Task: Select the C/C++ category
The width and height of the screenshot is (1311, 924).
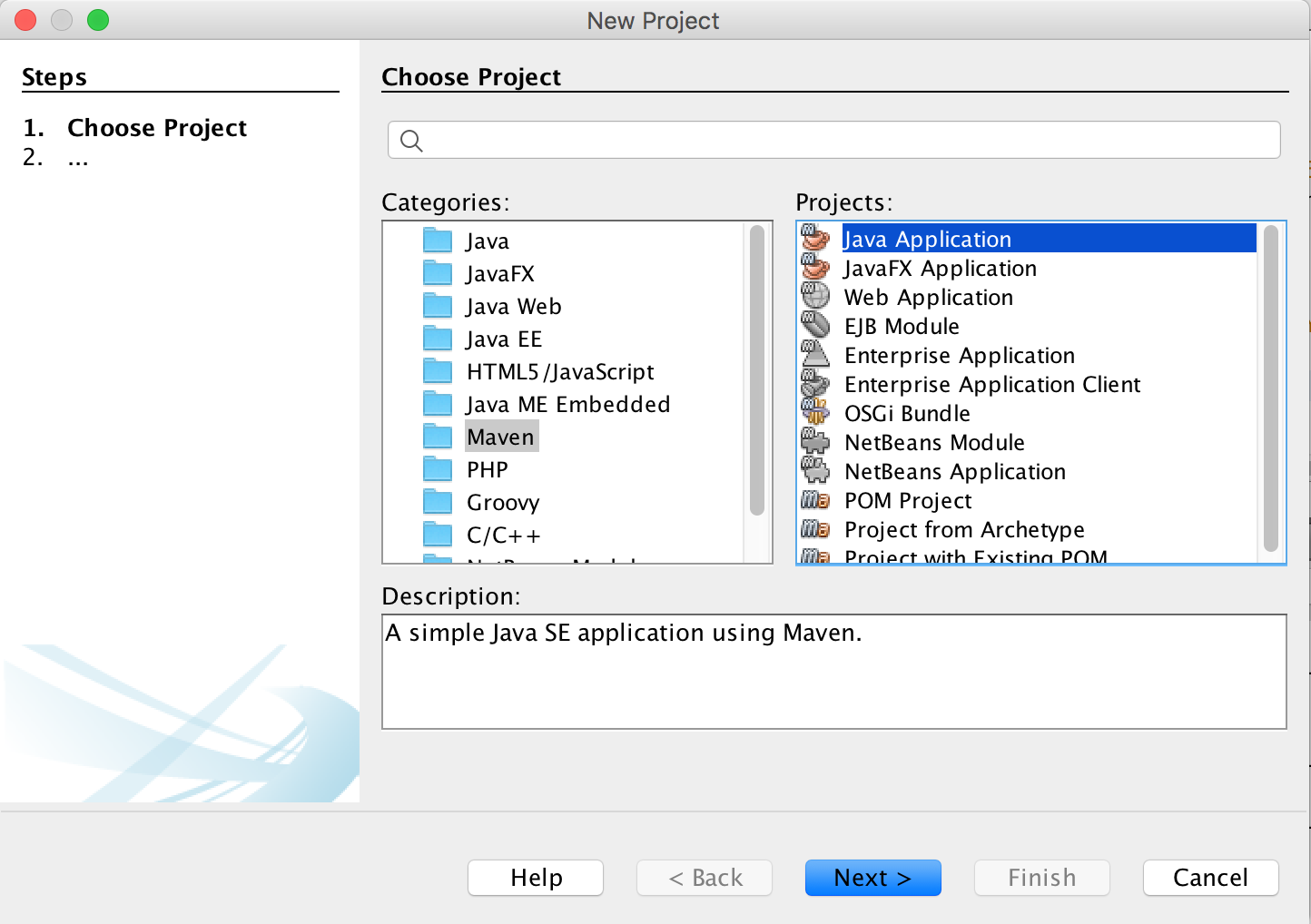Action: coord(504,536)
